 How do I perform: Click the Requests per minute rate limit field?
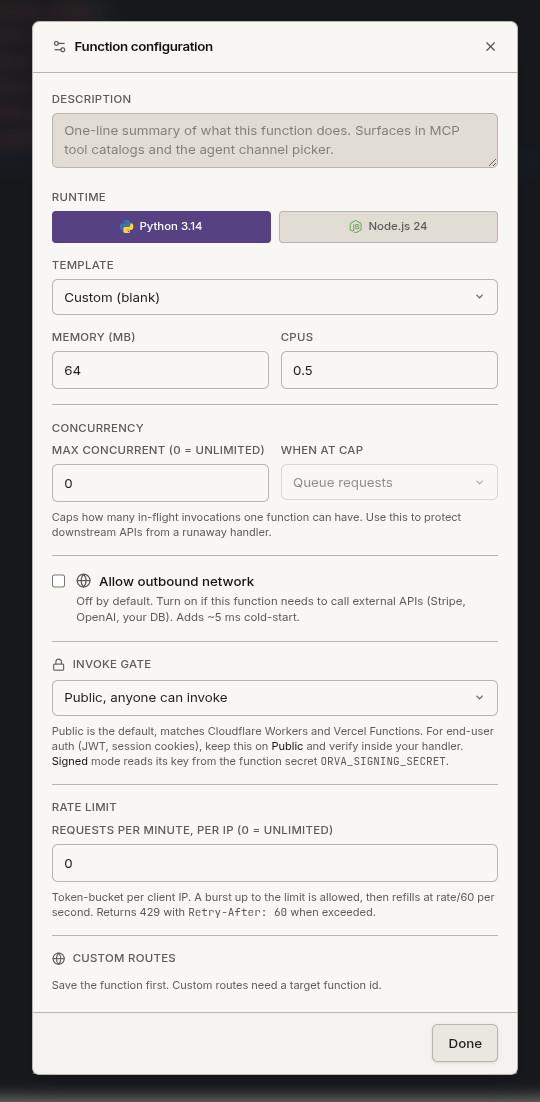(275, 863)
